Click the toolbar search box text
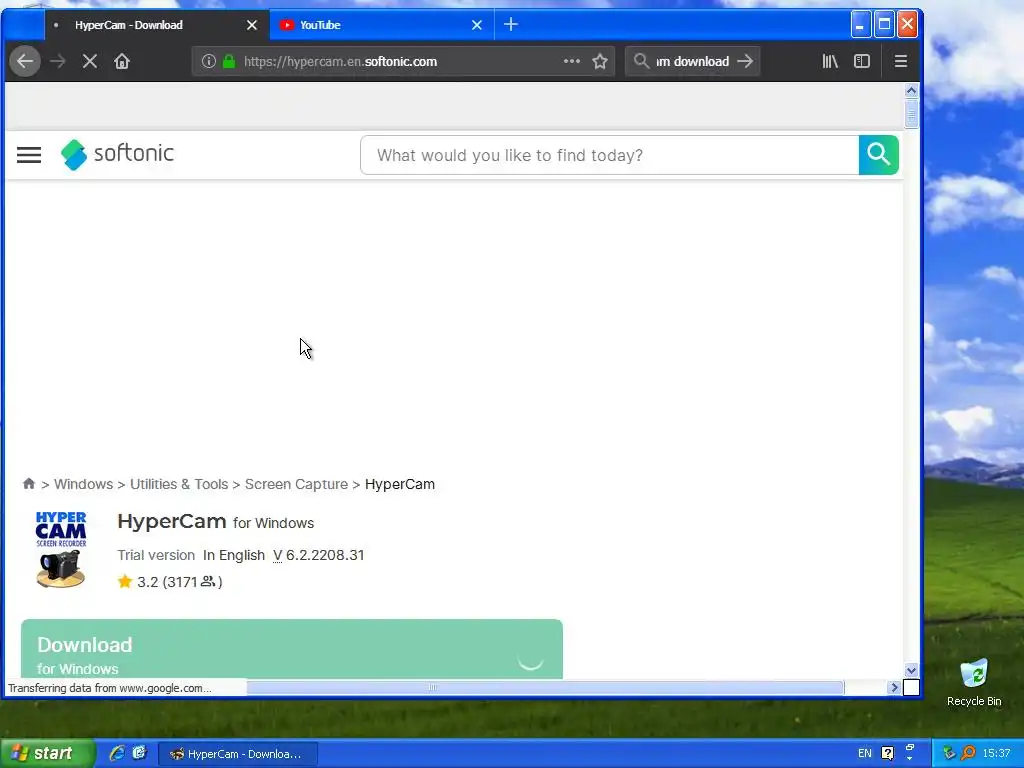The height and width of the screenshot is (768, 1024). (692, 61)
